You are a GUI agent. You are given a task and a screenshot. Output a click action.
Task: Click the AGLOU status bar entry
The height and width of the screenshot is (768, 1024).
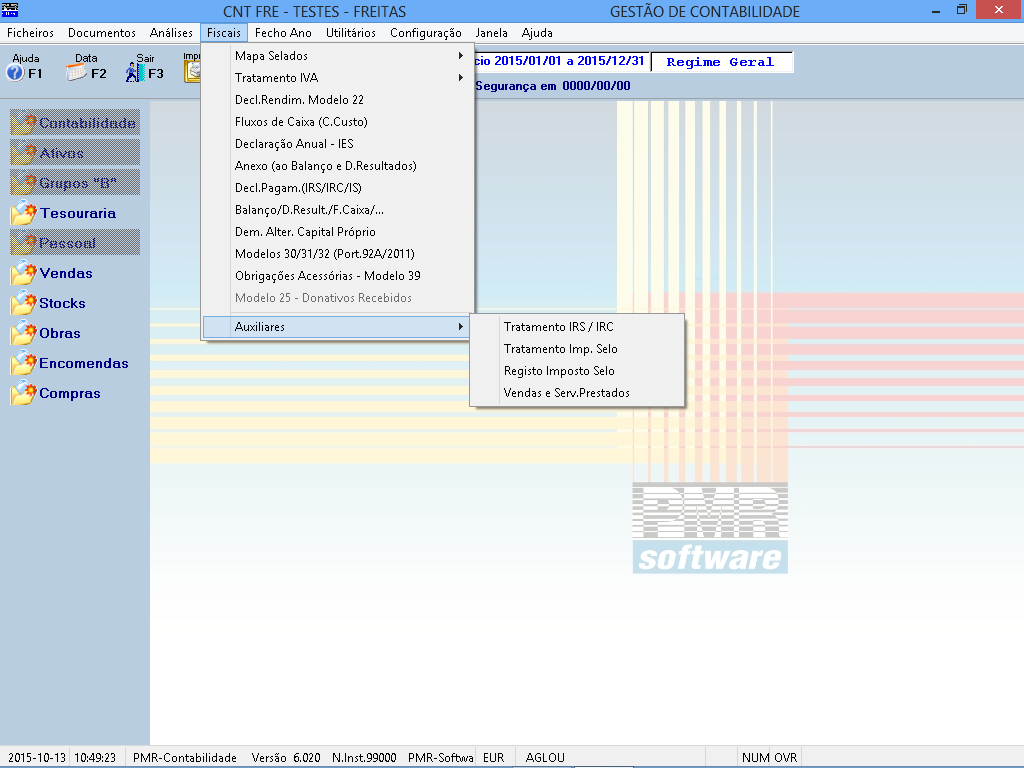(545, 758)
